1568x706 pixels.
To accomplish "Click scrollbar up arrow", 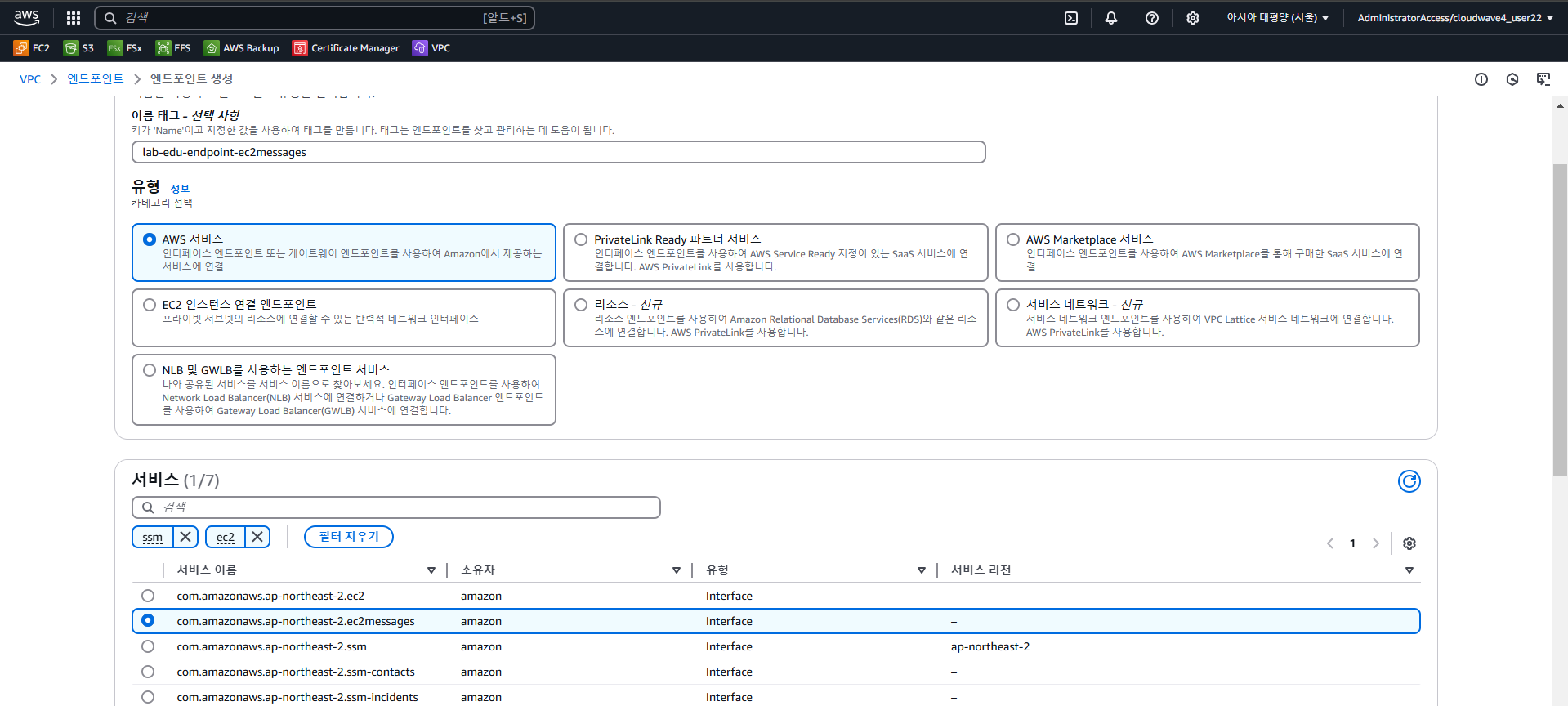I will 1560,105.
